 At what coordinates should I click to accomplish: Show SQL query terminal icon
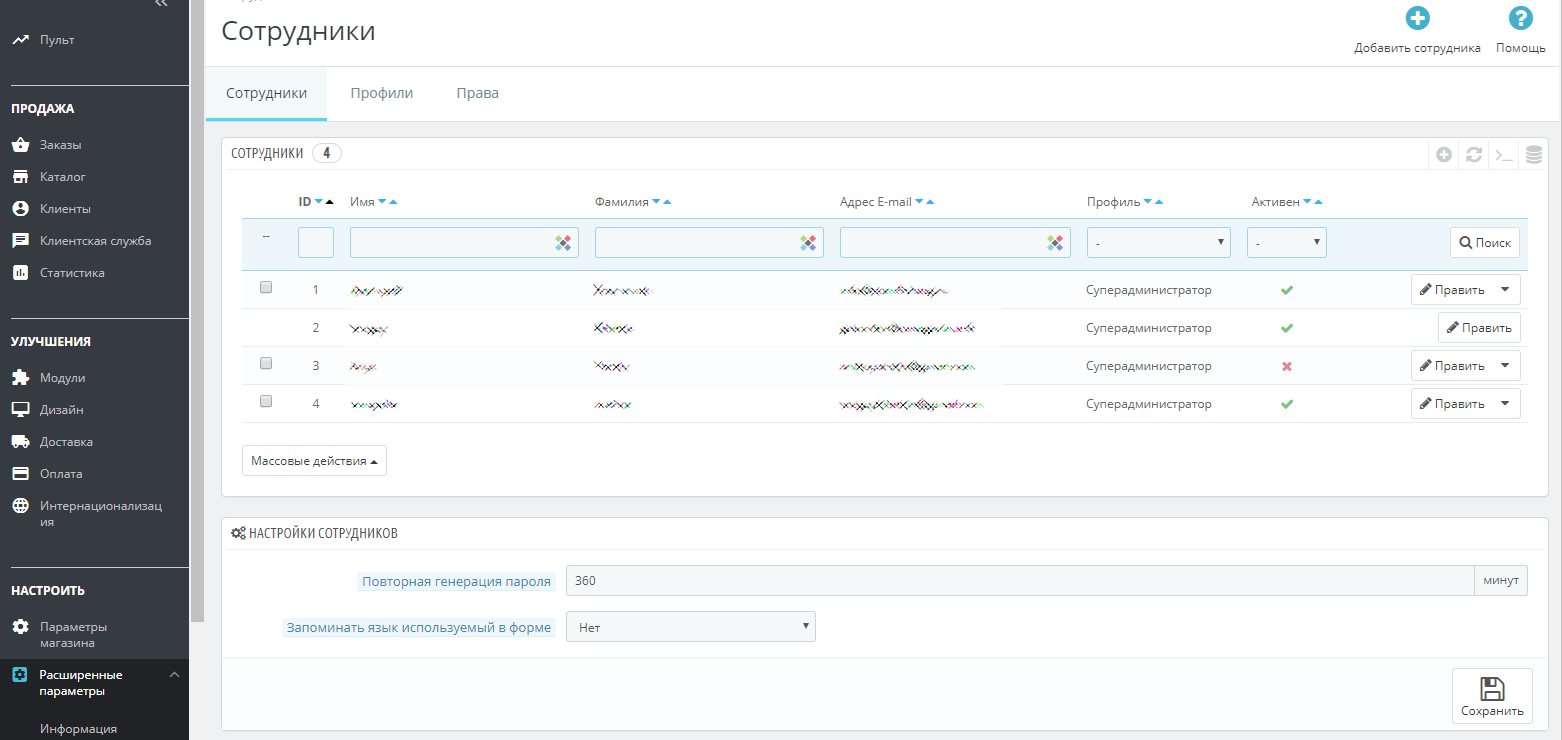[1504, 155]
